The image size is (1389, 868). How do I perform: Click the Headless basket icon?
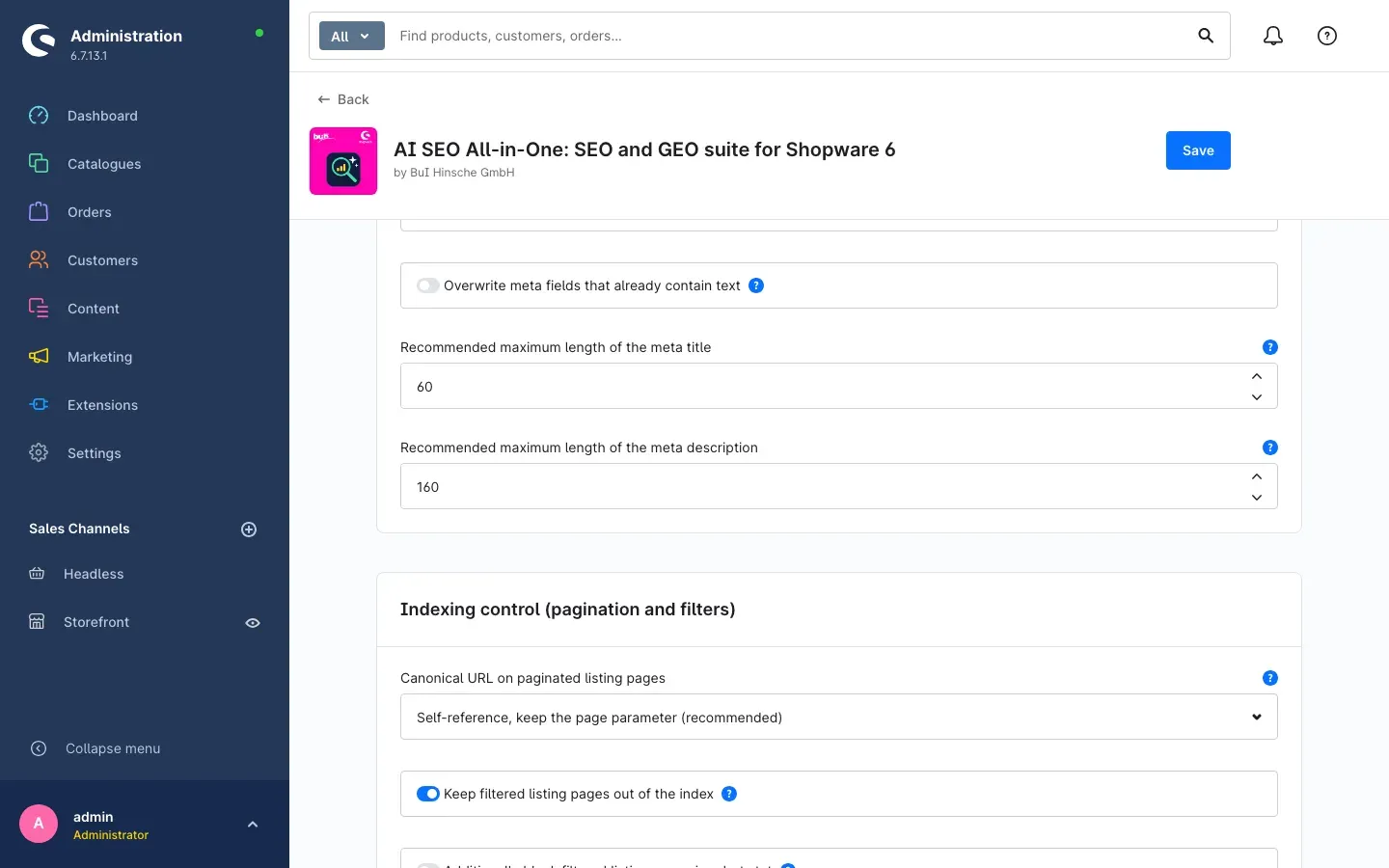pyautogui.click(x=37, y=574)
